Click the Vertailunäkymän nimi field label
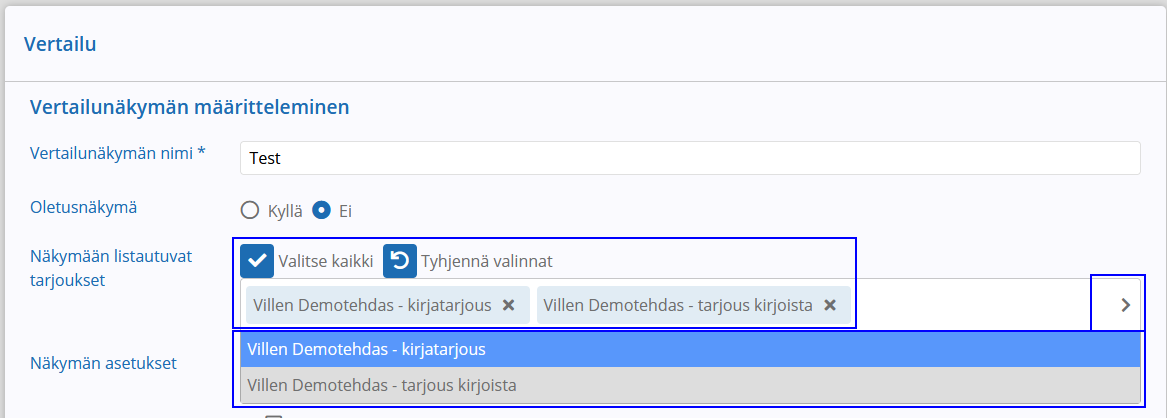 (x=118, y=153)
